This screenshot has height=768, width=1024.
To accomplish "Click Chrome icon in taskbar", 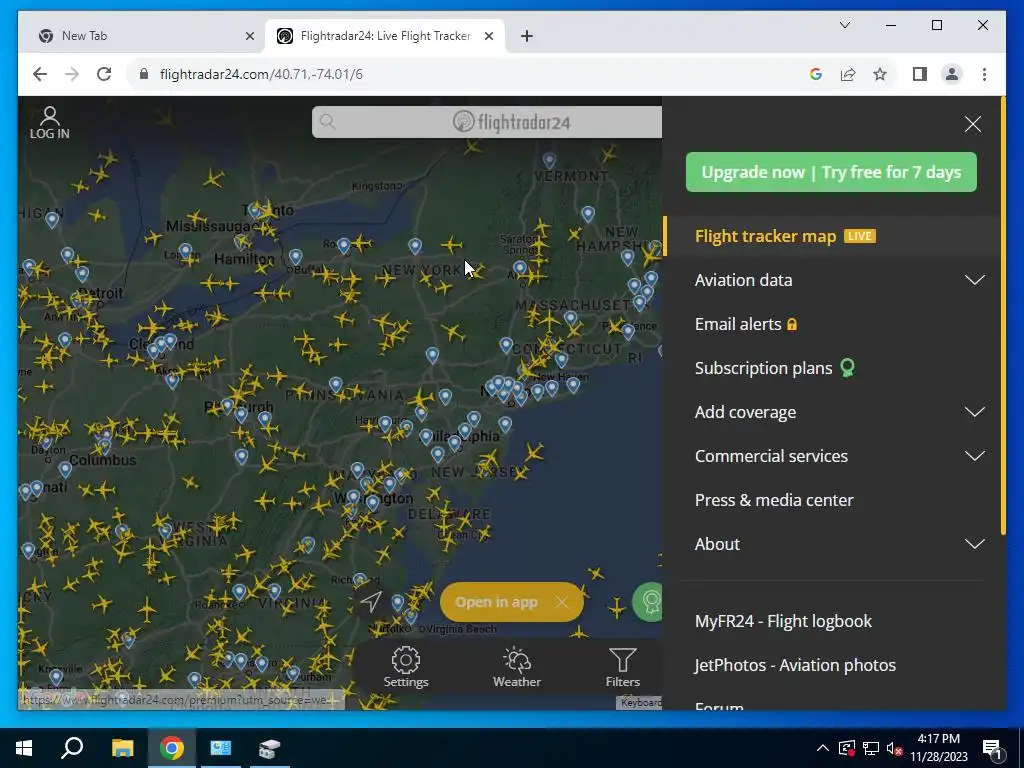I will [x=171, y=748].
